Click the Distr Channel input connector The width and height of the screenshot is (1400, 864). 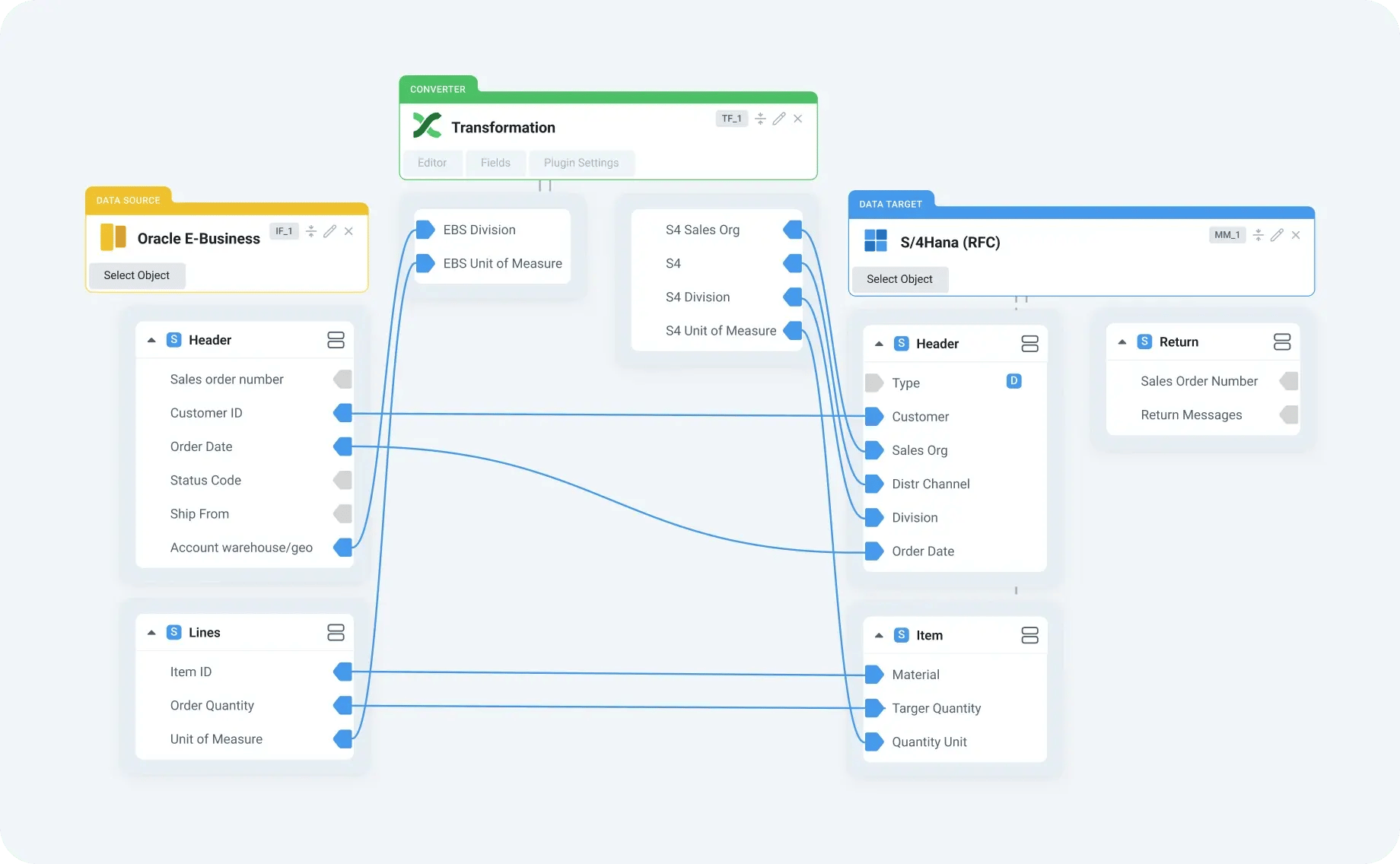coord(873,483)
